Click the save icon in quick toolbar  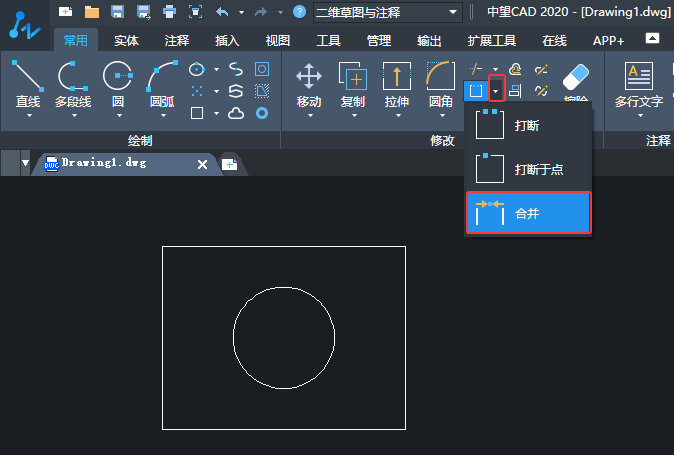pos(117,12)
